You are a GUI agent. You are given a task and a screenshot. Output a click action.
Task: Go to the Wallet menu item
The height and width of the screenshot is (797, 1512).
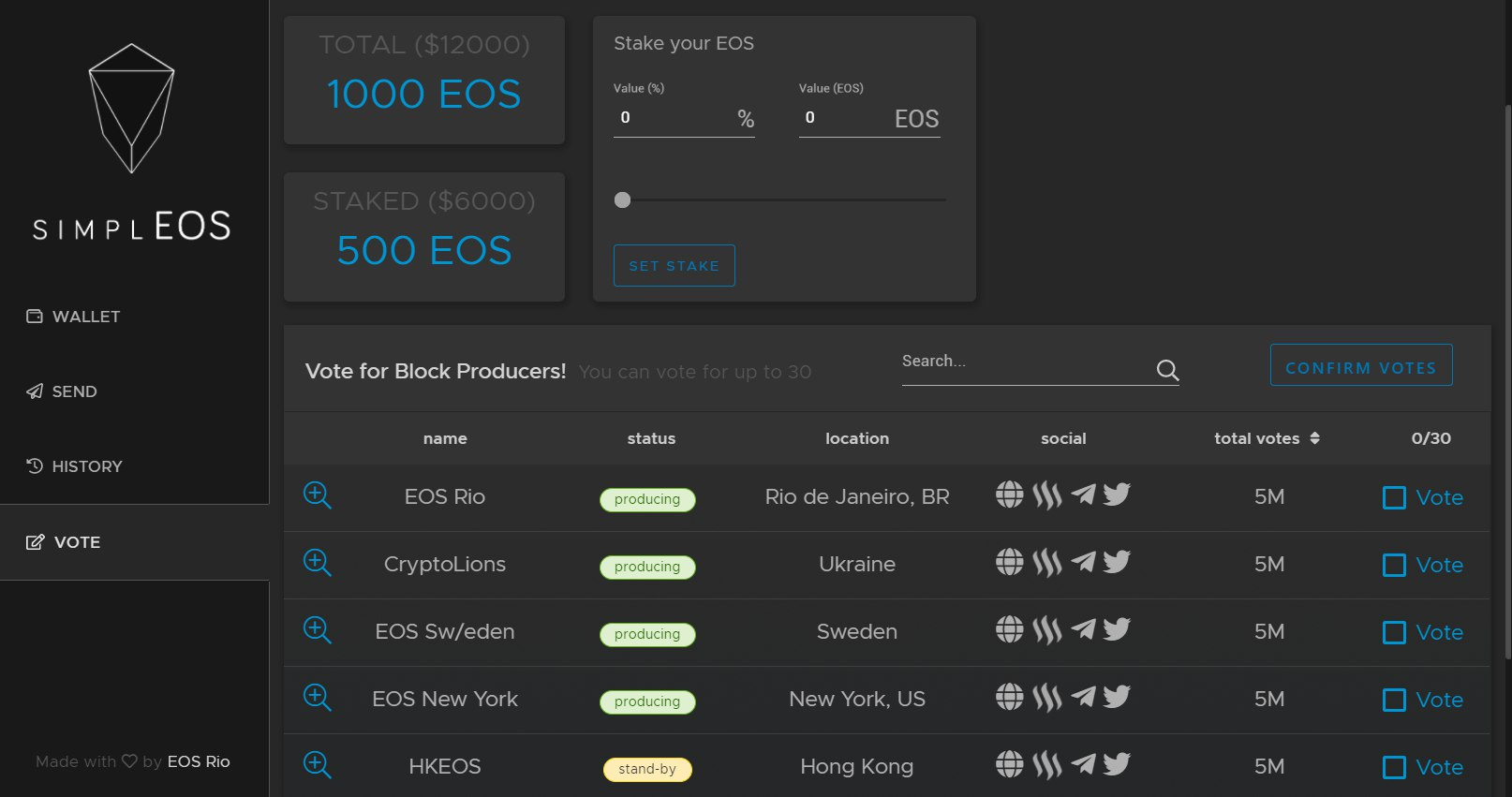click(x=73, y=317)
